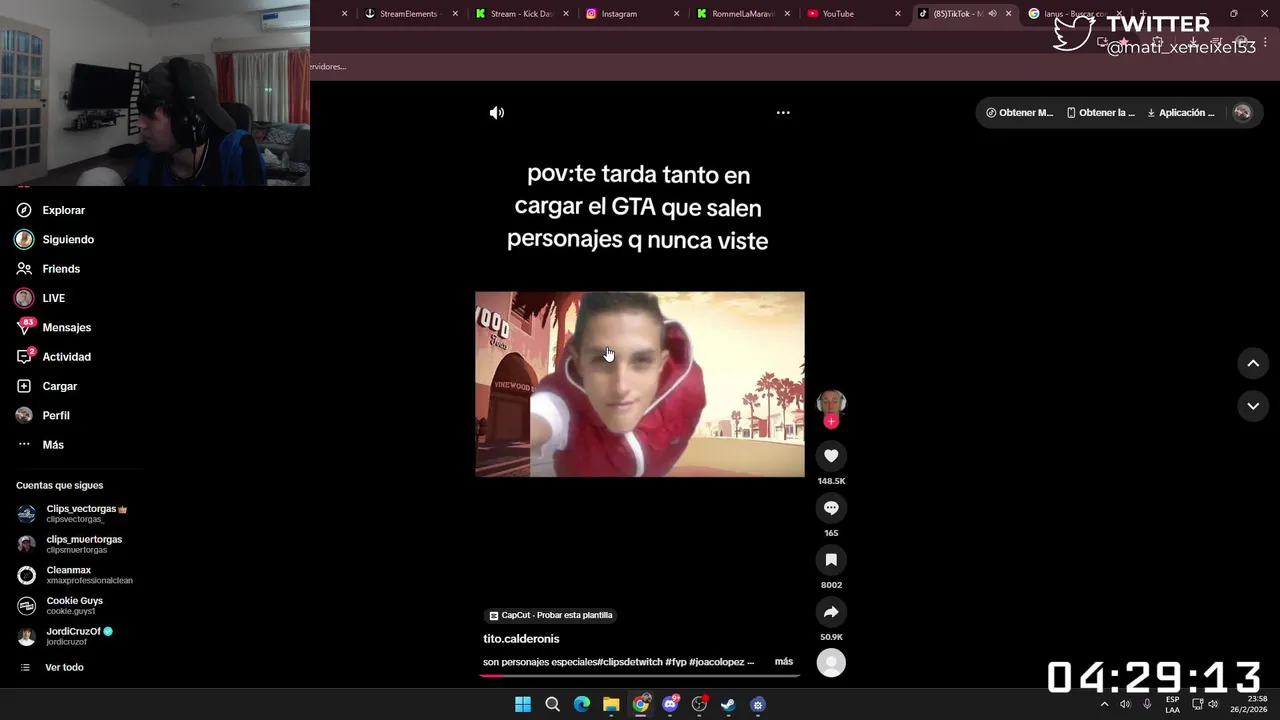Mute the TikTok tab via its speaker icon
This screenshot has width=1280, height=720.
(992, 14)
